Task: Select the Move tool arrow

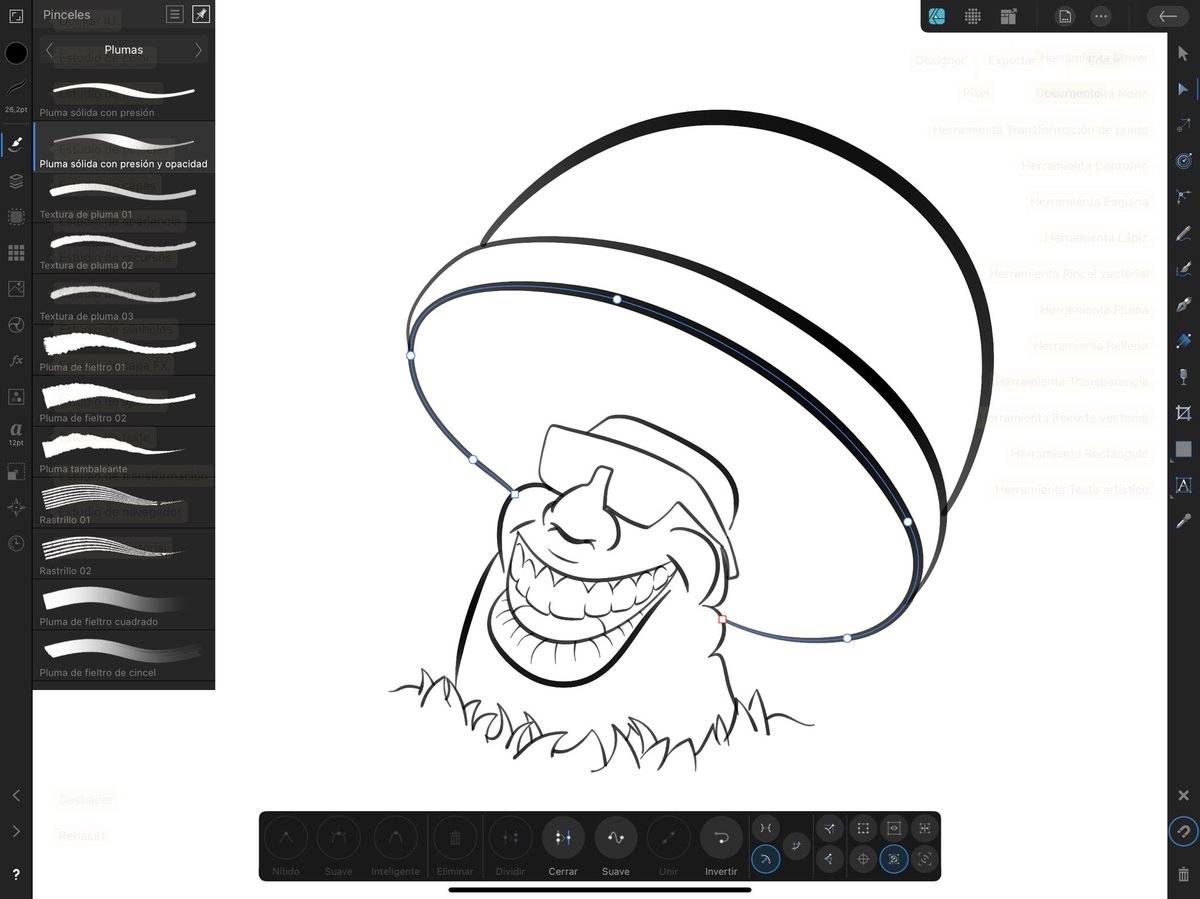Action: tap(1184, 52)
